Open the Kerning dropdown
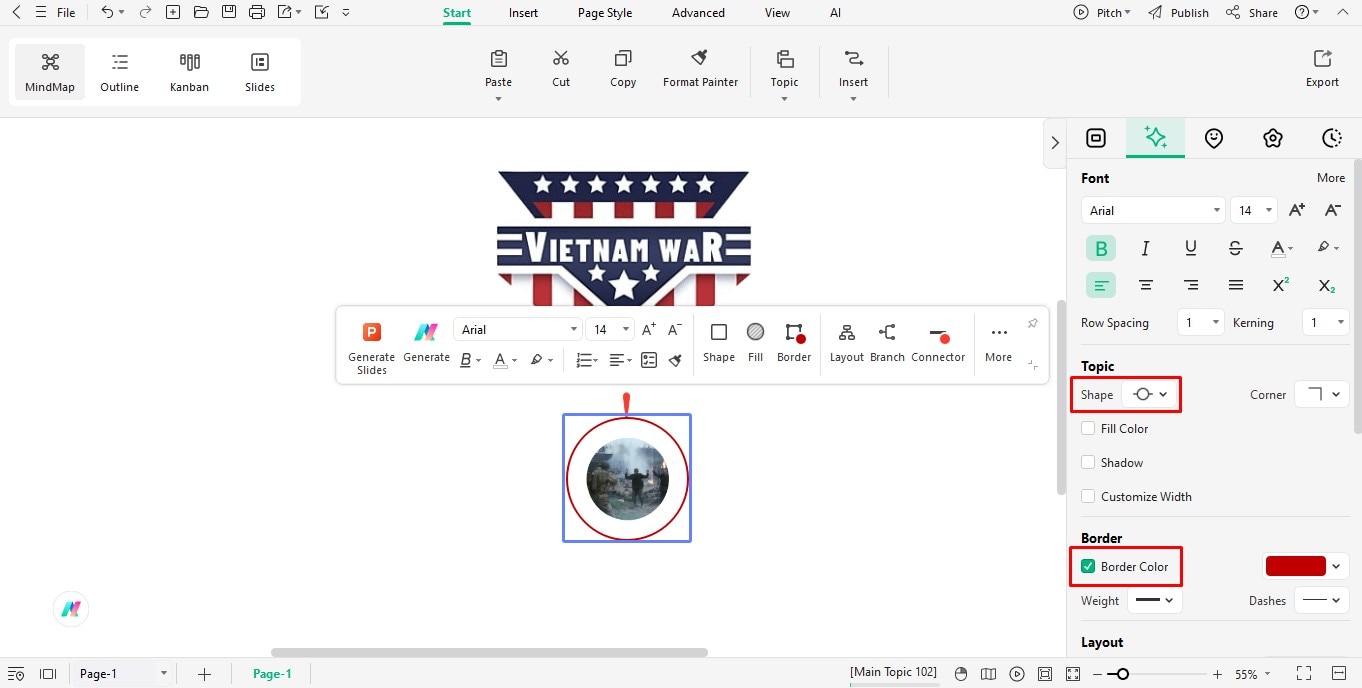Screen dimensions: 1362x688 coord(1326,322)
